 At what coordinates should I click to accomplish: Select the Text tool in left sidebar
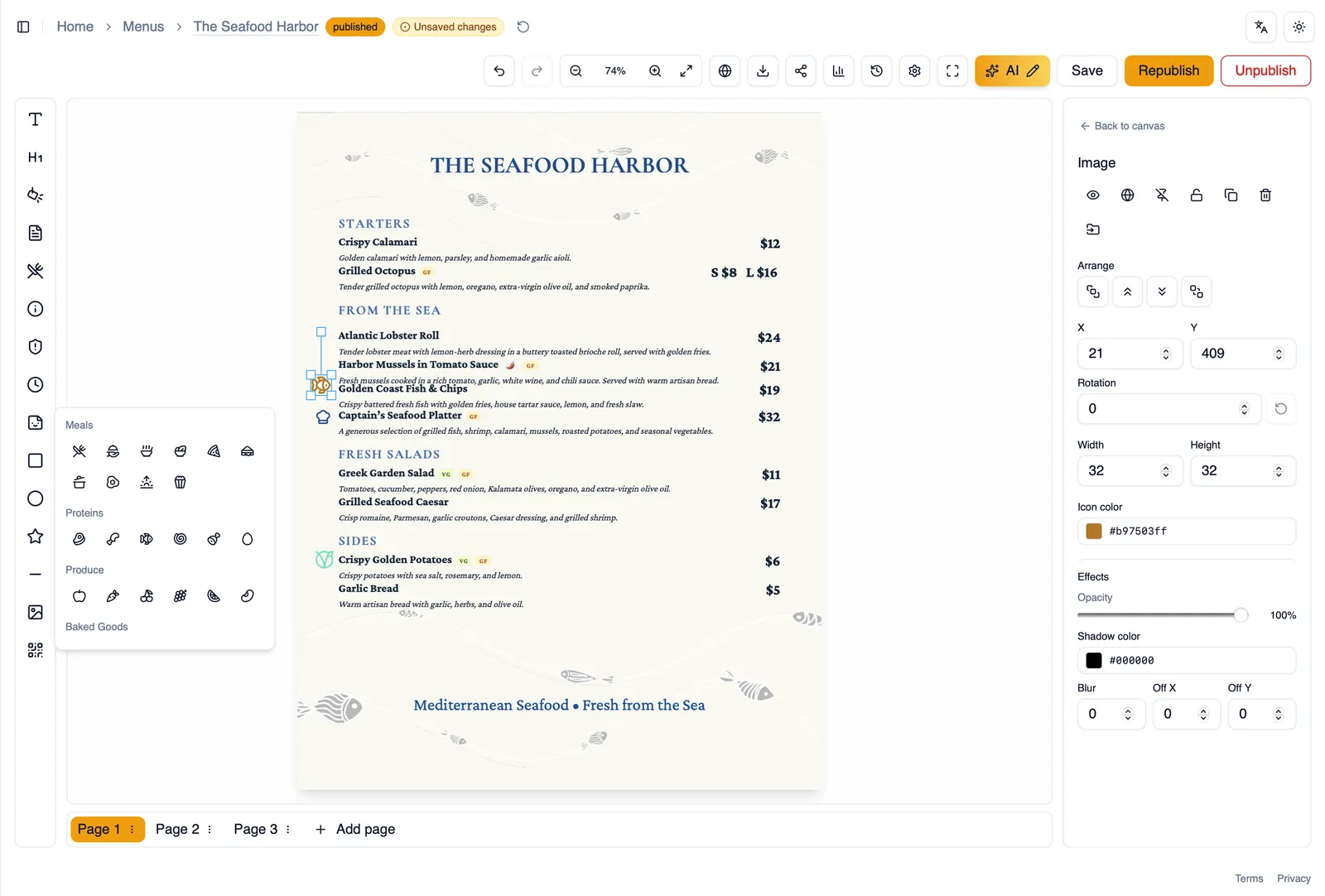[x=35, y=119]
